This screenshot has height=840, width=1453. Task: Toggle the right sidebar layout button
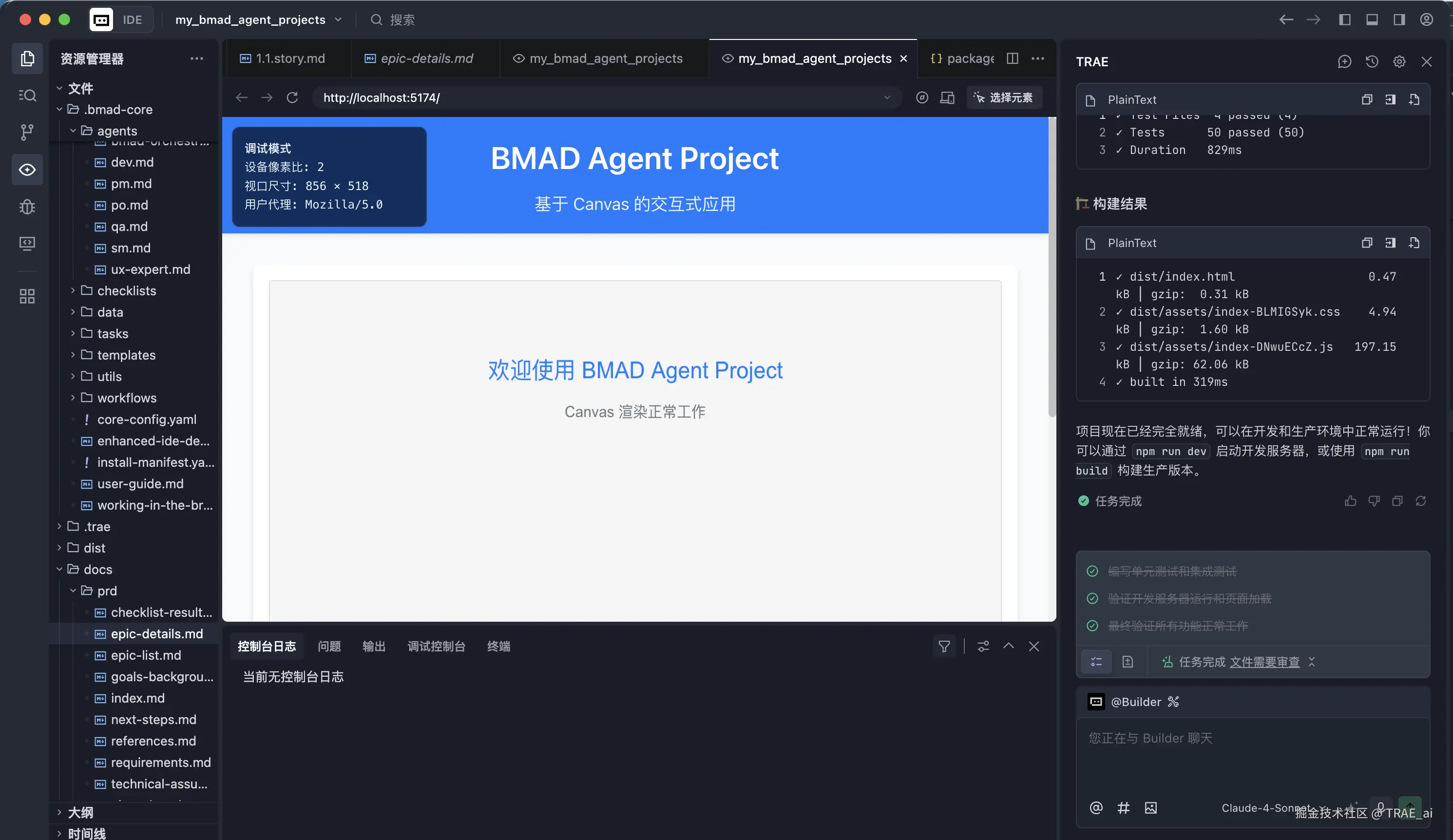pyautogui.click(x=1399, y=19)
